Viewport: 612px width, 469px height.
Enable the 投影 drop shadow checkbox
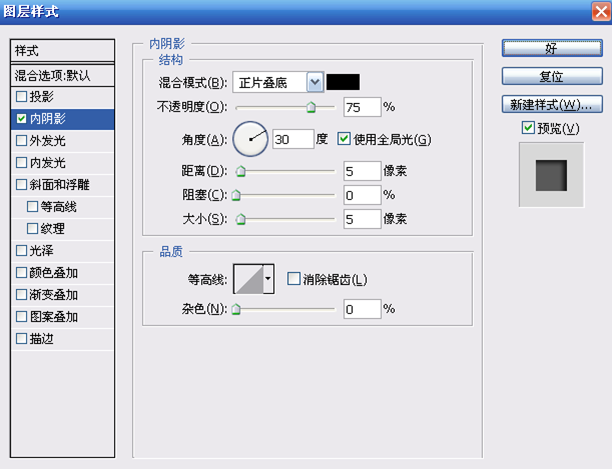(x=22, y=97)
